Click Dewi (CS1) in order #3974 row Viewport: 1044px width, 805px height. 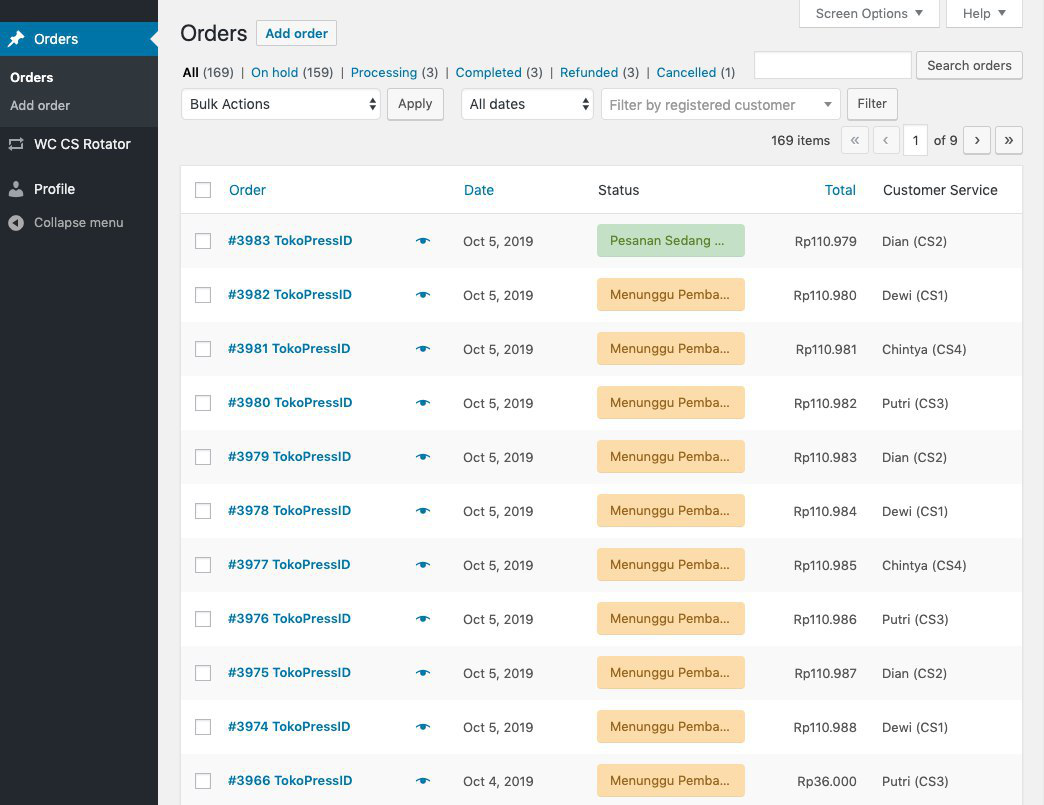pos(914,727)
